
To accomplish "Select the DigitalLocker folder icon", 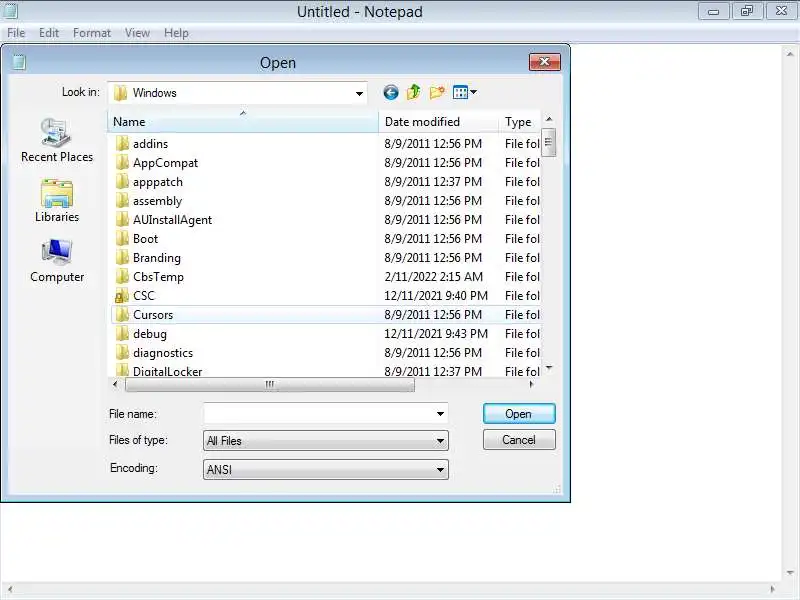I will (x=122, y=370).
